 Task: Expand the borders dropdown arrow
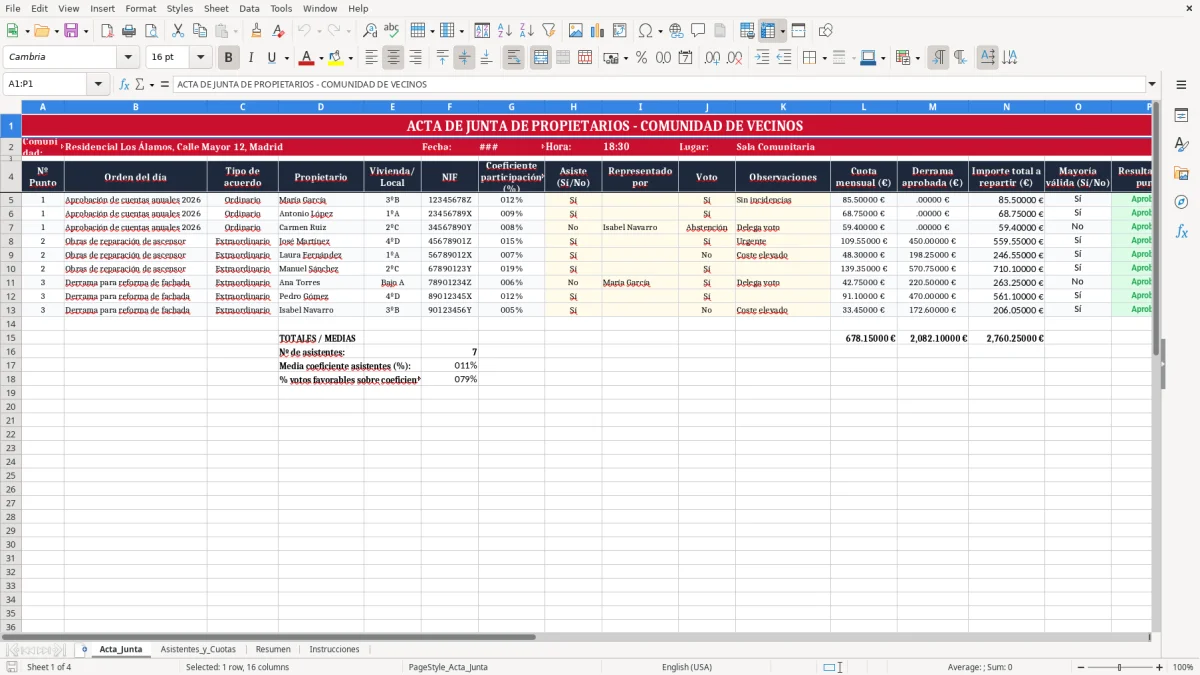pos(824,58)
